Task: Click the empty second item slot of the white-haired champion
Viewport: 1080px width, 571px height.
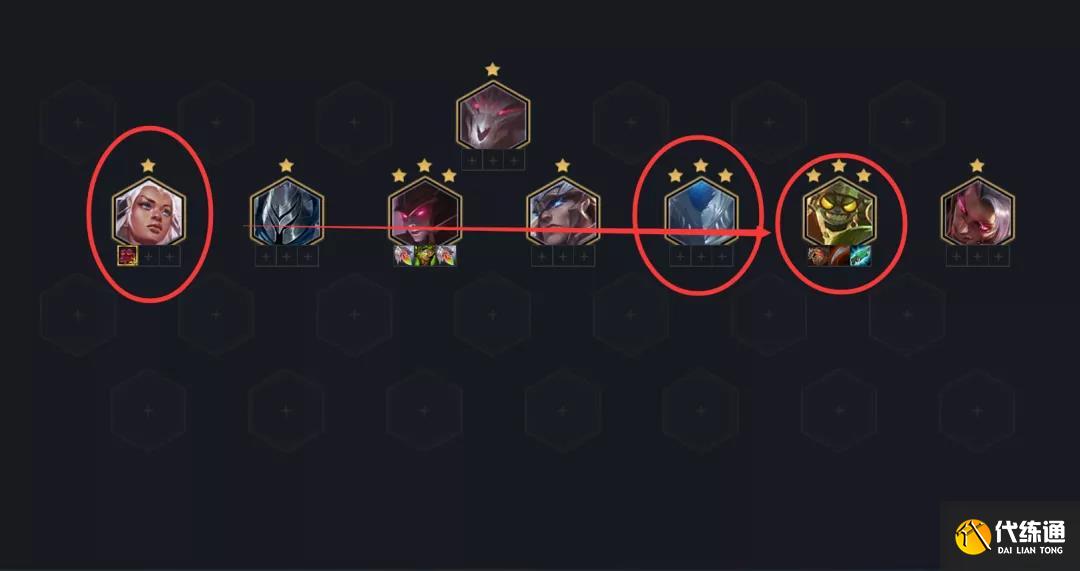Action: pos(149,256)
